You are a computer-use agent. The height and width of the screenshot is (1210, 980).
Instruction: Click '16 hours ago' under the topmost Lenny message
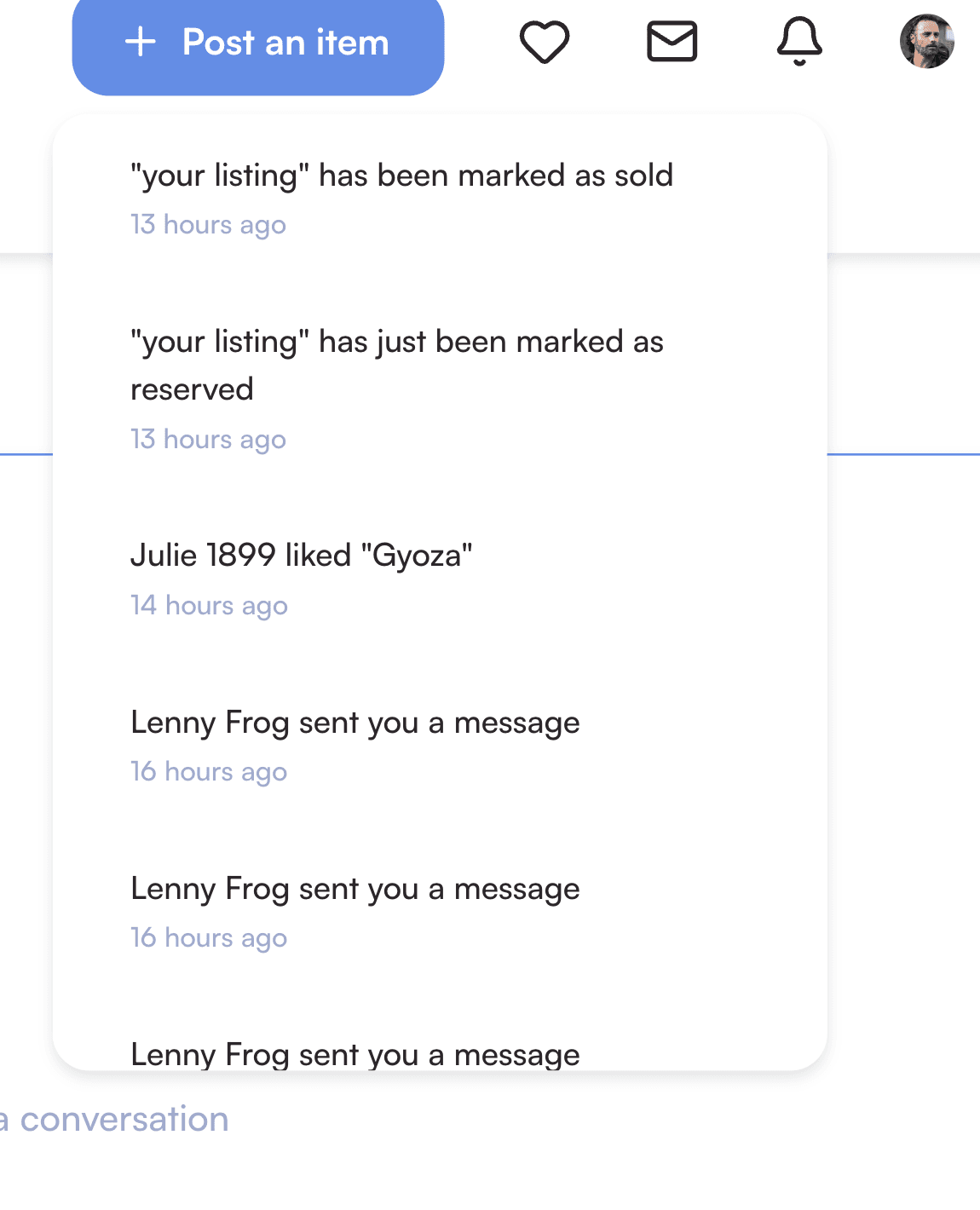coord(209,772)
